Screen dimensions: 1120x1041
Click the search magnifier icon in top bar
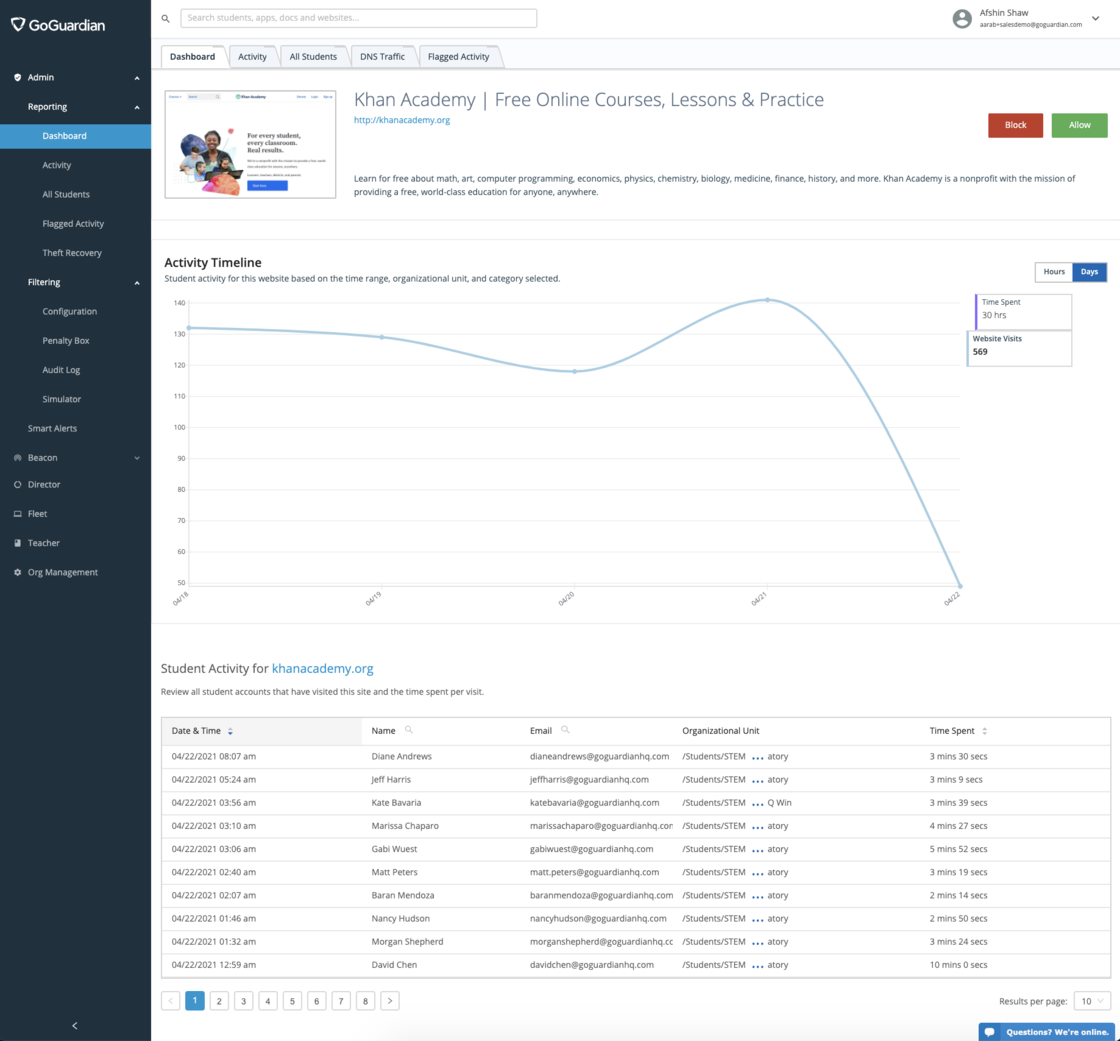click(165, 19)
